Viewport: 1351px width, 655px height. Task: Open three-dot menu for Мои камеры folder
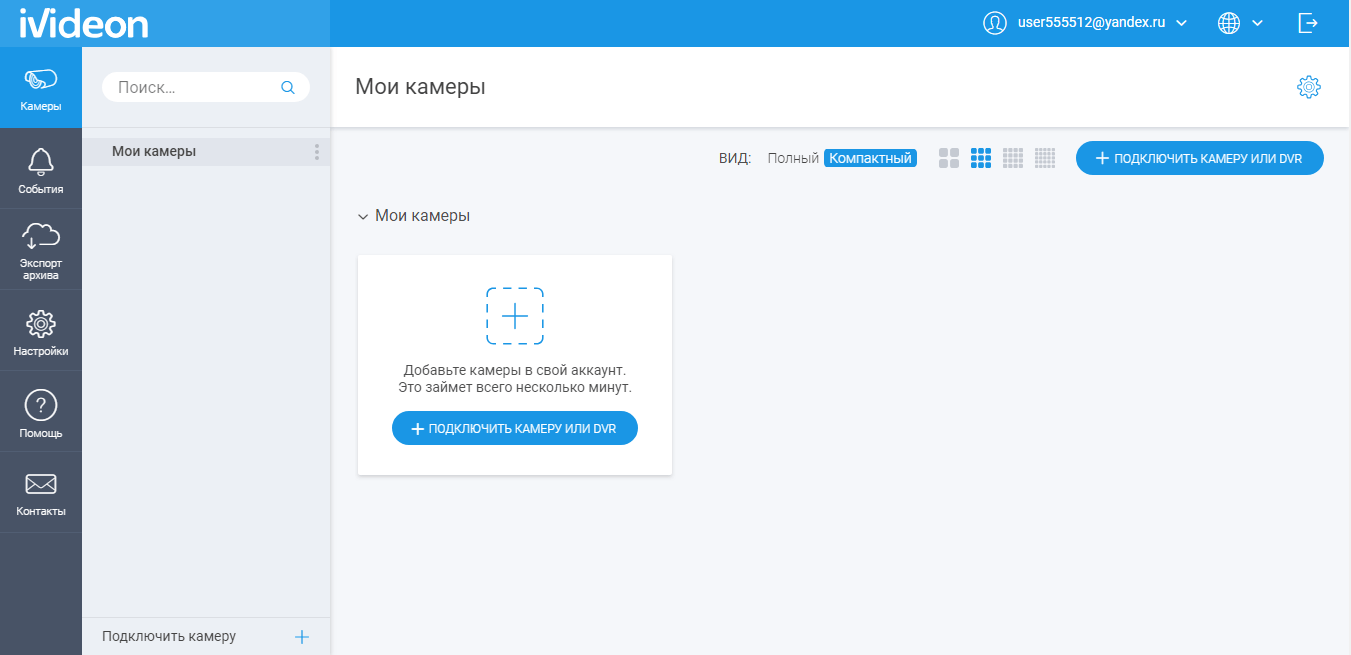317,152
